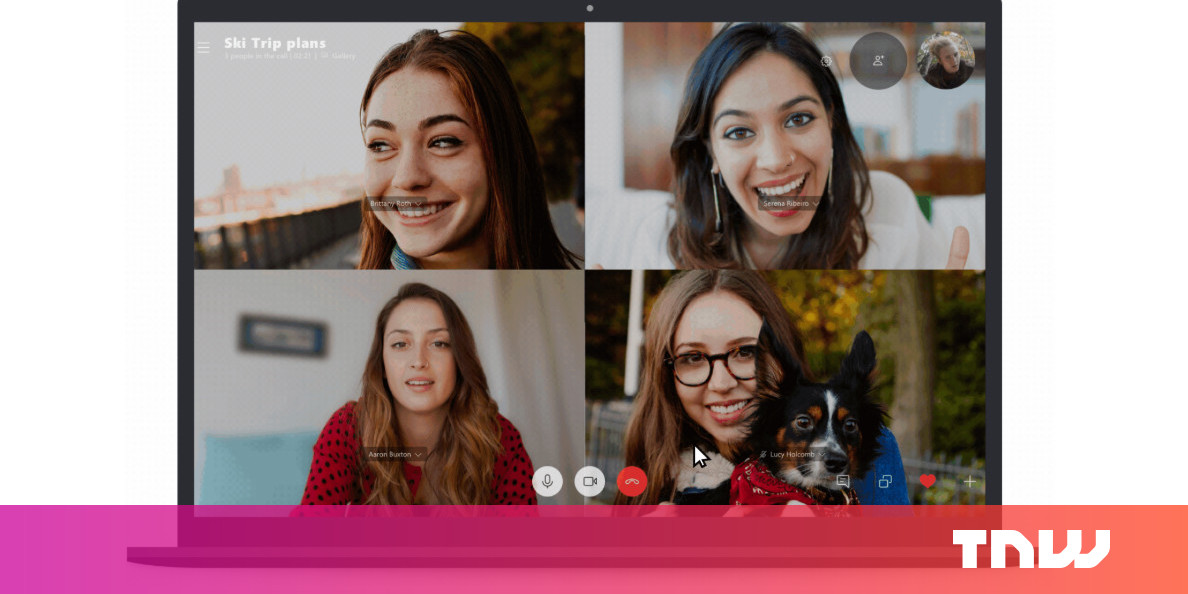Open the hamburger menu
The image size is (1188, 594).
pos(203,47)
